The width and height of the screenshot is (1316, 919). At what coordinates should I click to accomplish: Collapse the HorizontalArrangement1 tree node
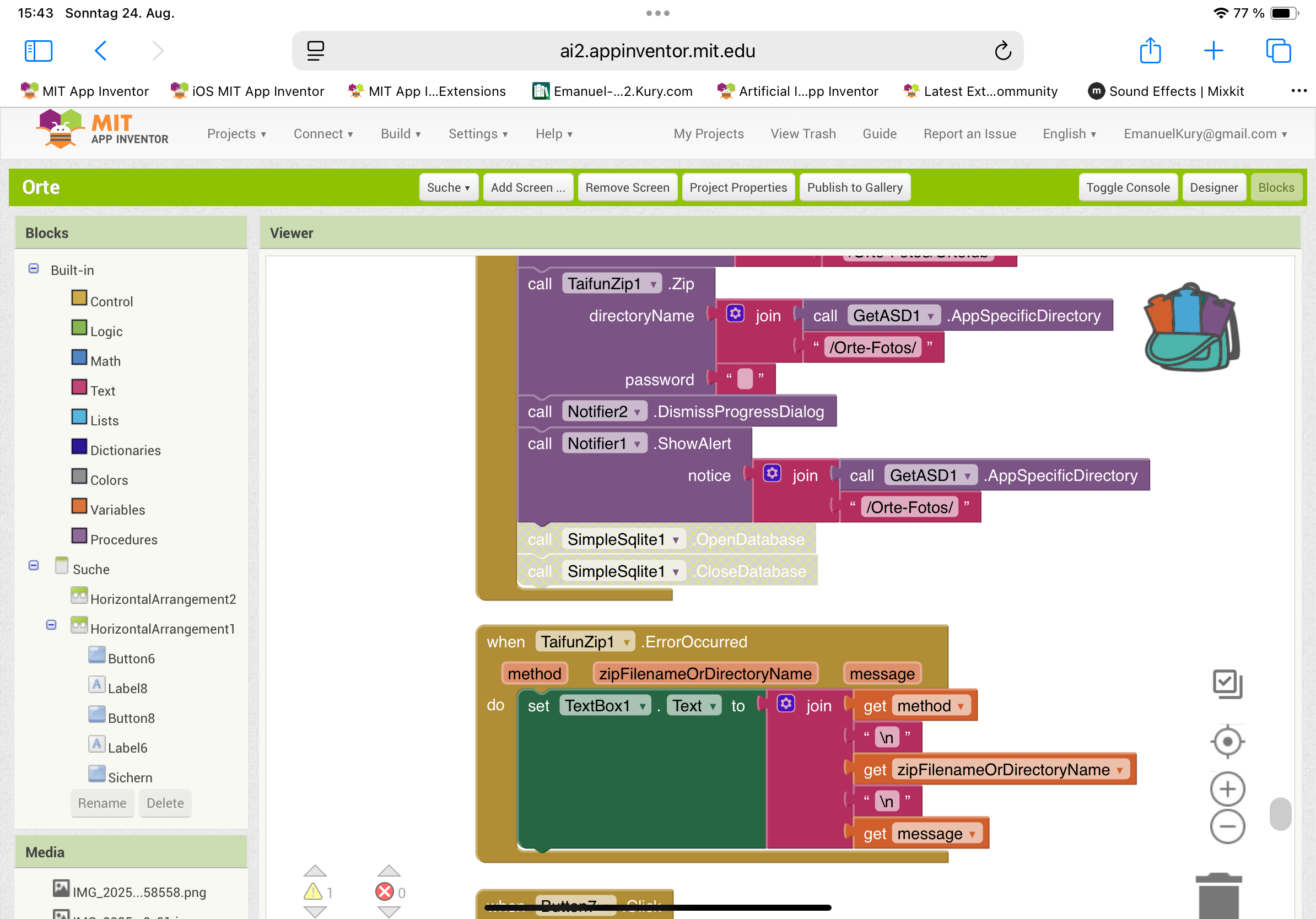tap(52, 625)
